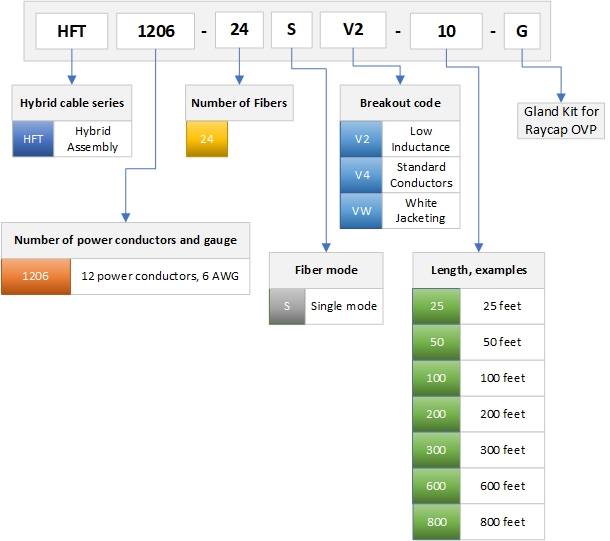Select the blue V4 breakout code cell
The height and width of the screenshot is (541, 610).
tap(361, 175)
